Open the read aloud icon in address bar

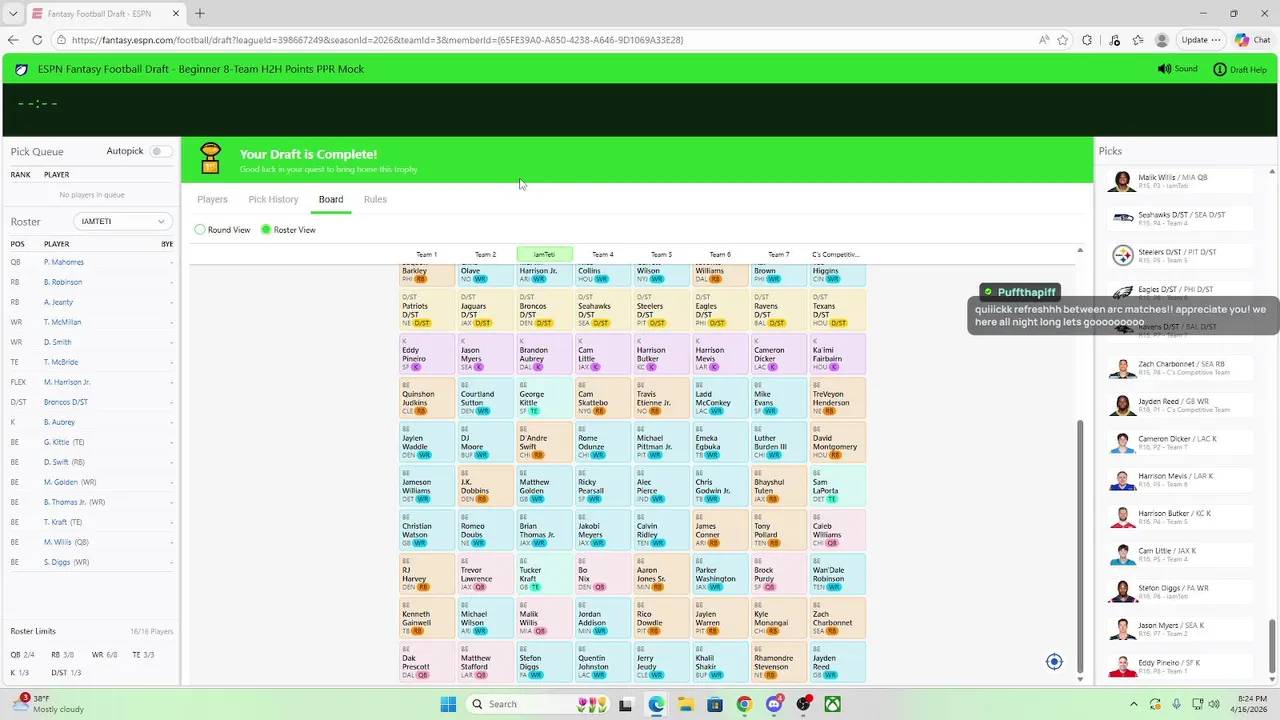[1043, 40]
